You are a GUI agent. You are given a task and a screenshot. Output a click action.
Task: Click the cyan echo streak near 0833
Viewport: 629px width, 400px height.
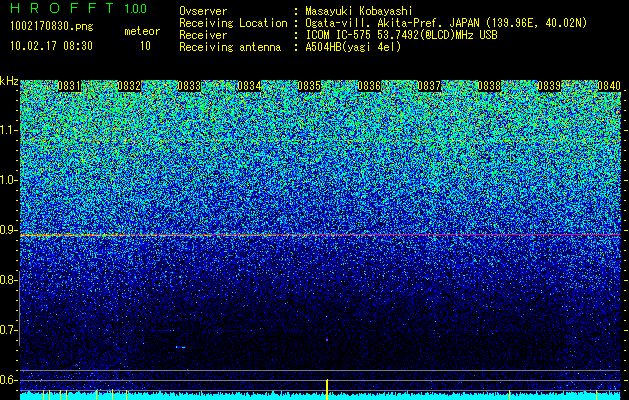181,347
